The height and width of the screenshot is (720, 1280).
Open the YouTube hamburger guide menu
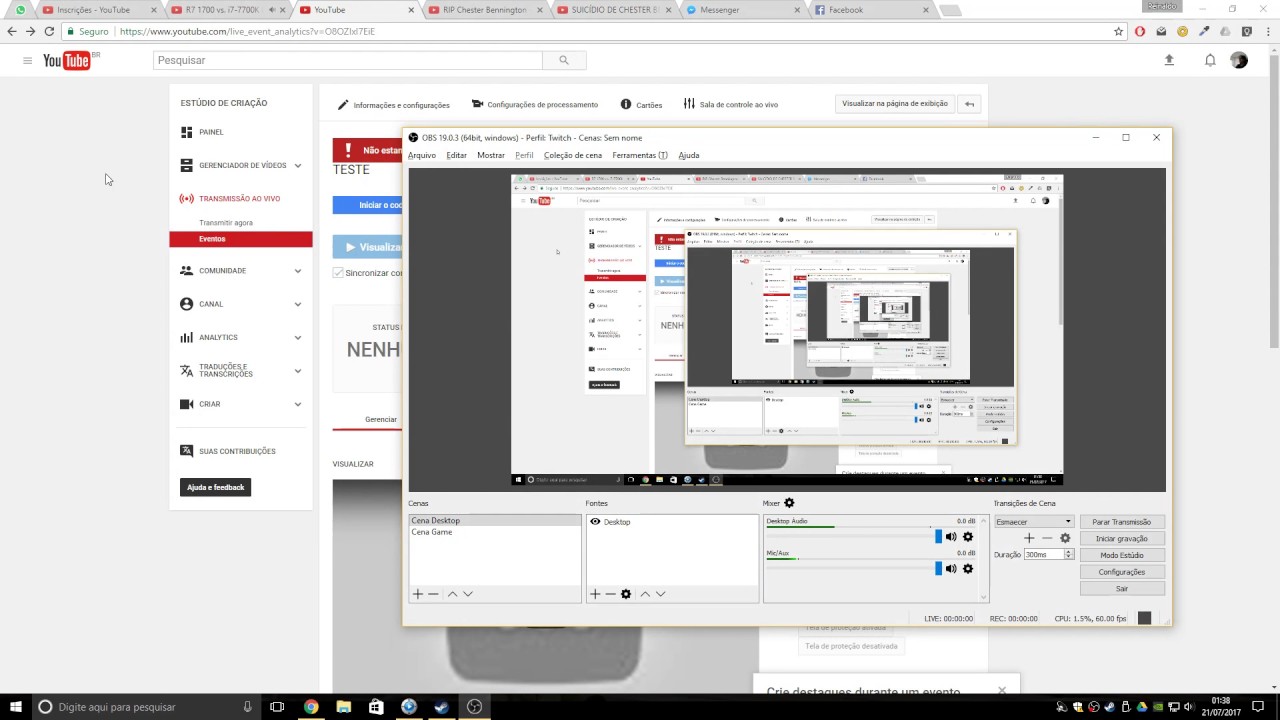click(27, 60)
